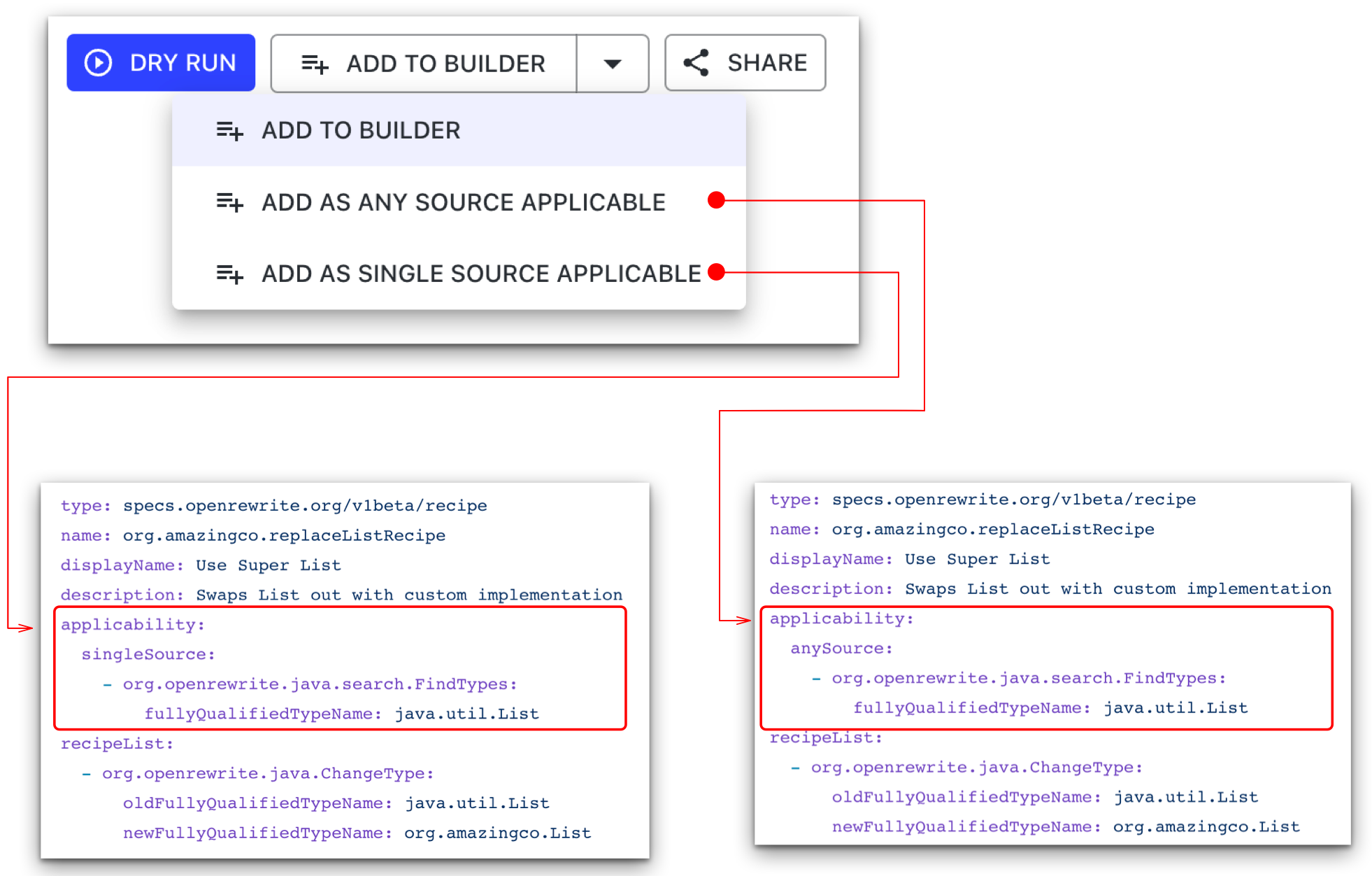Click the playlist-add icon in the Add to Builder button

(x=315, y=64)
